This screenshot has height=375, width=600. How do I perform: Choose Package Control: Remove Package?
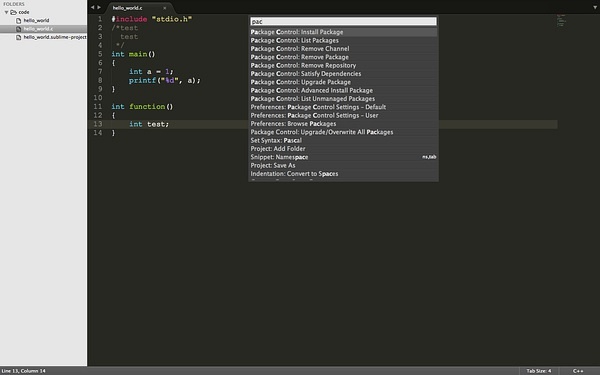coord(343,57)
